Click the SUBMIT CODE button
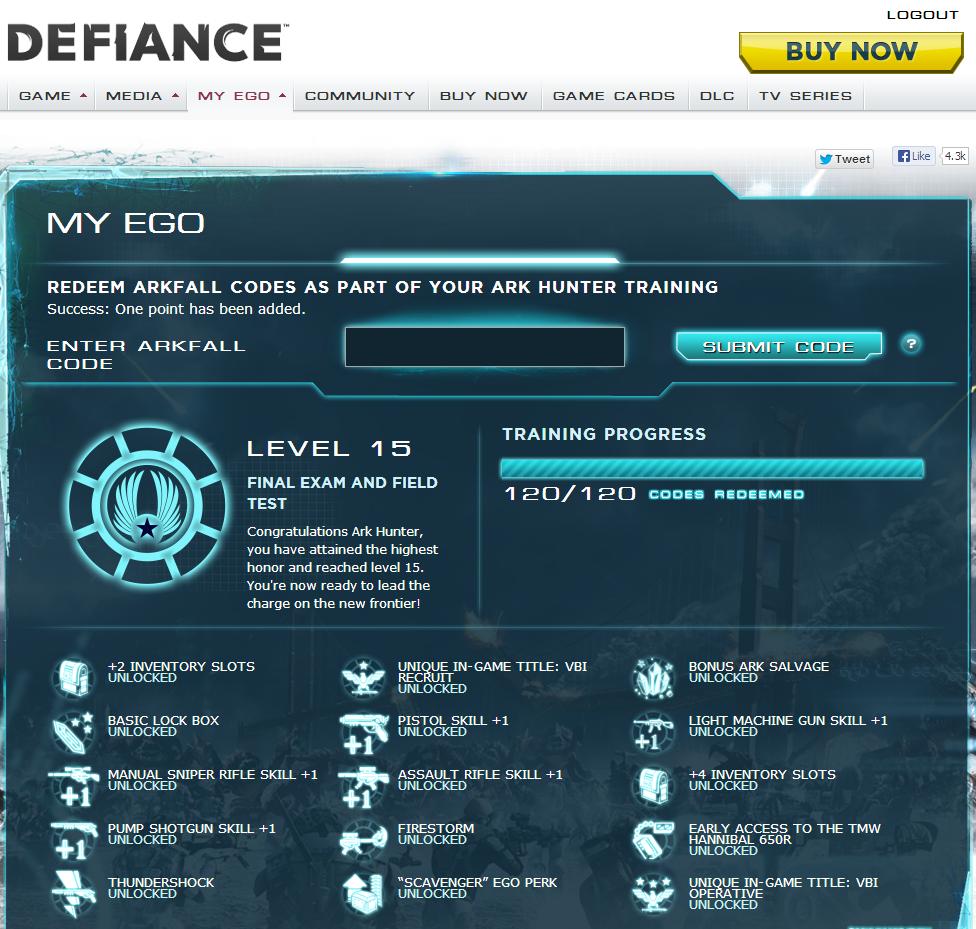The height and width of the screenshot is (929, 976). click(x=778, y=346)
